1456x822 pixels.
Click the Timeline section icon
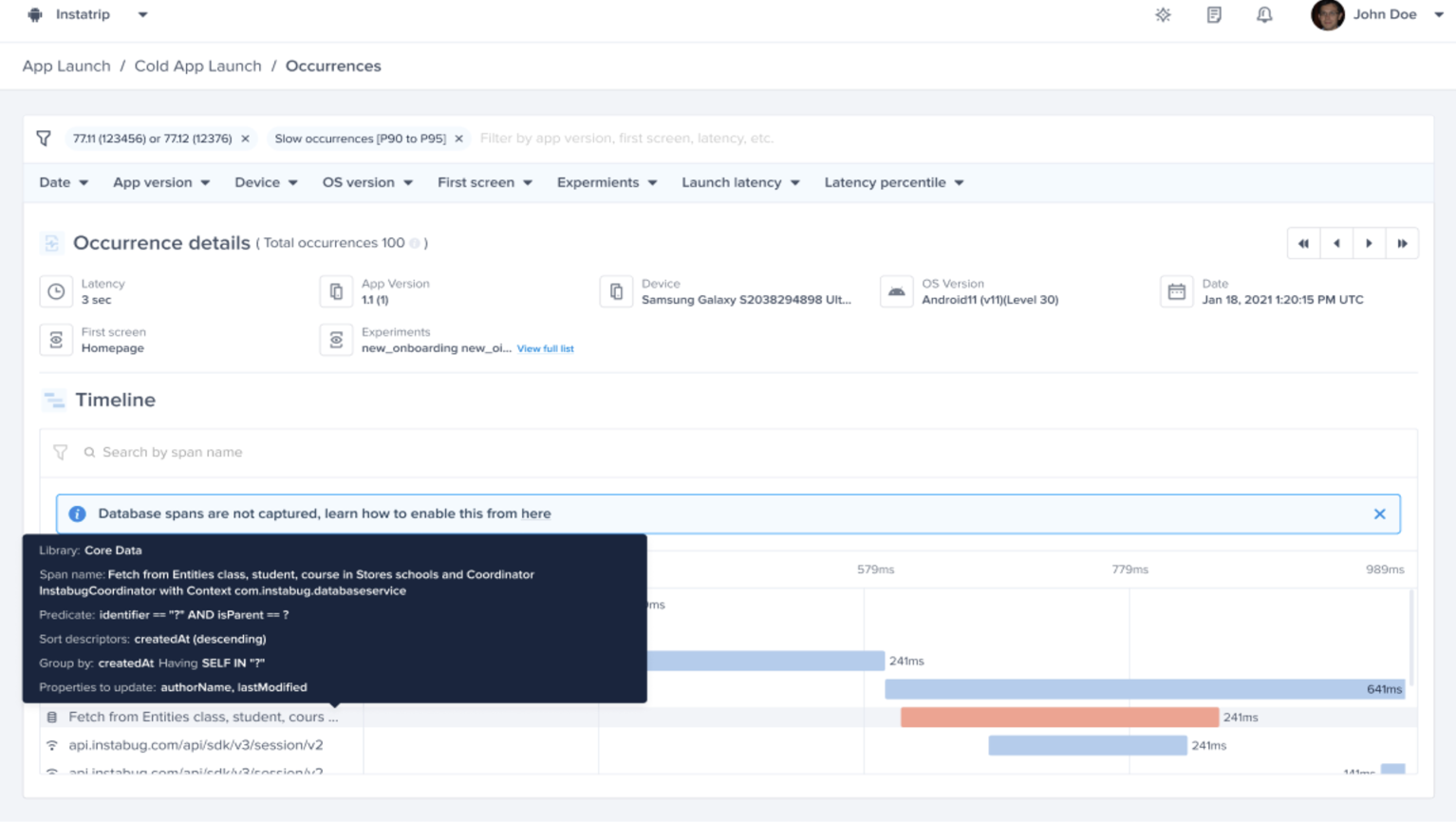pos(54,401)
